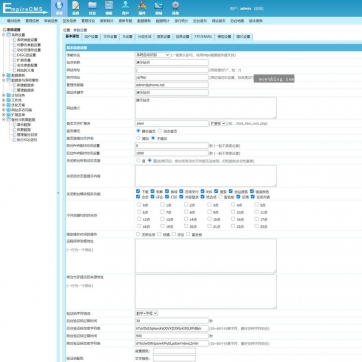Open 管理数据表 in the sidebar tree
This screenshot has height=362, width=362.
click(25, 90)
